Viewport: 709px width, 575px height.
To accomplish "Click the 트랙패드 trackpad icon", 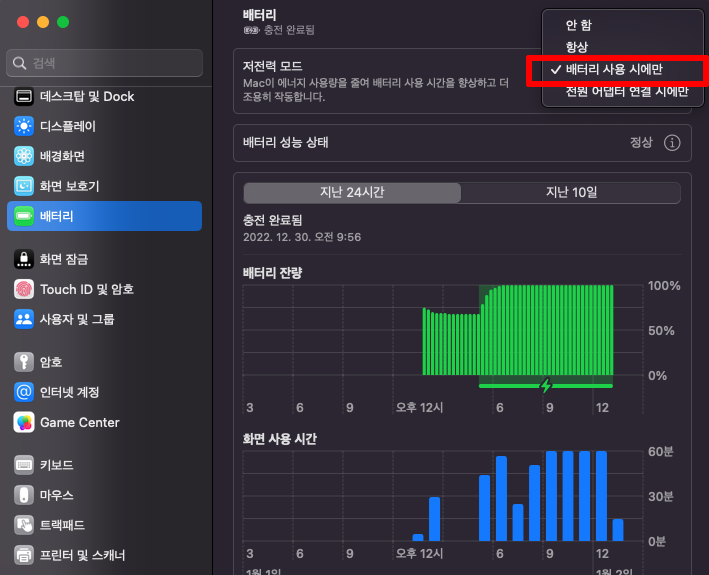I will pos(24,525).
